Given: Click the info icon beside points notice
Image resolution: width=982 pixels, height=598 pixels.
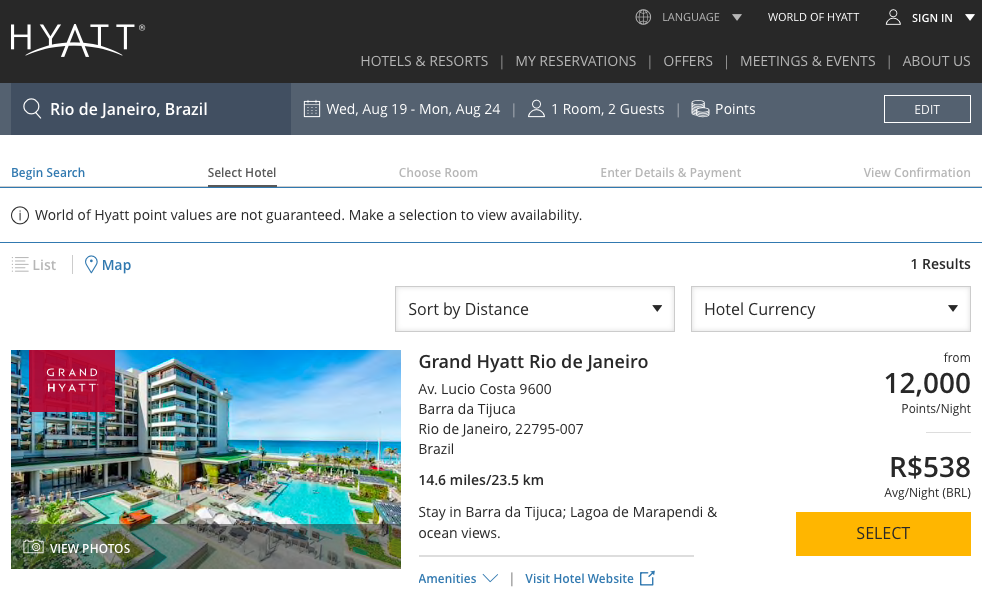Looking at the screenshot, I should [20, 215].
